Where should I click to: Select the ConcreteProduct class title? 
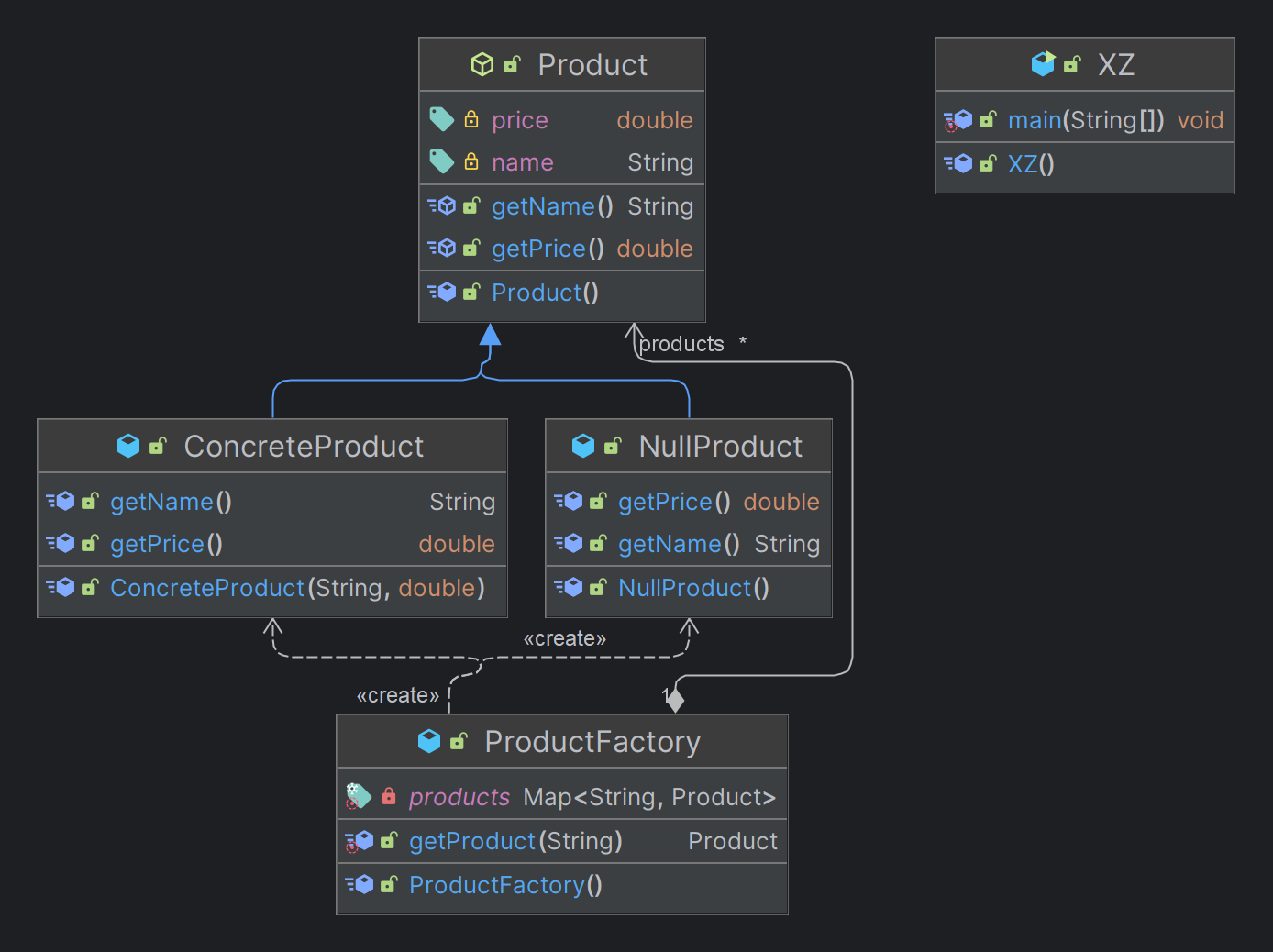click(x=304, y=446)
